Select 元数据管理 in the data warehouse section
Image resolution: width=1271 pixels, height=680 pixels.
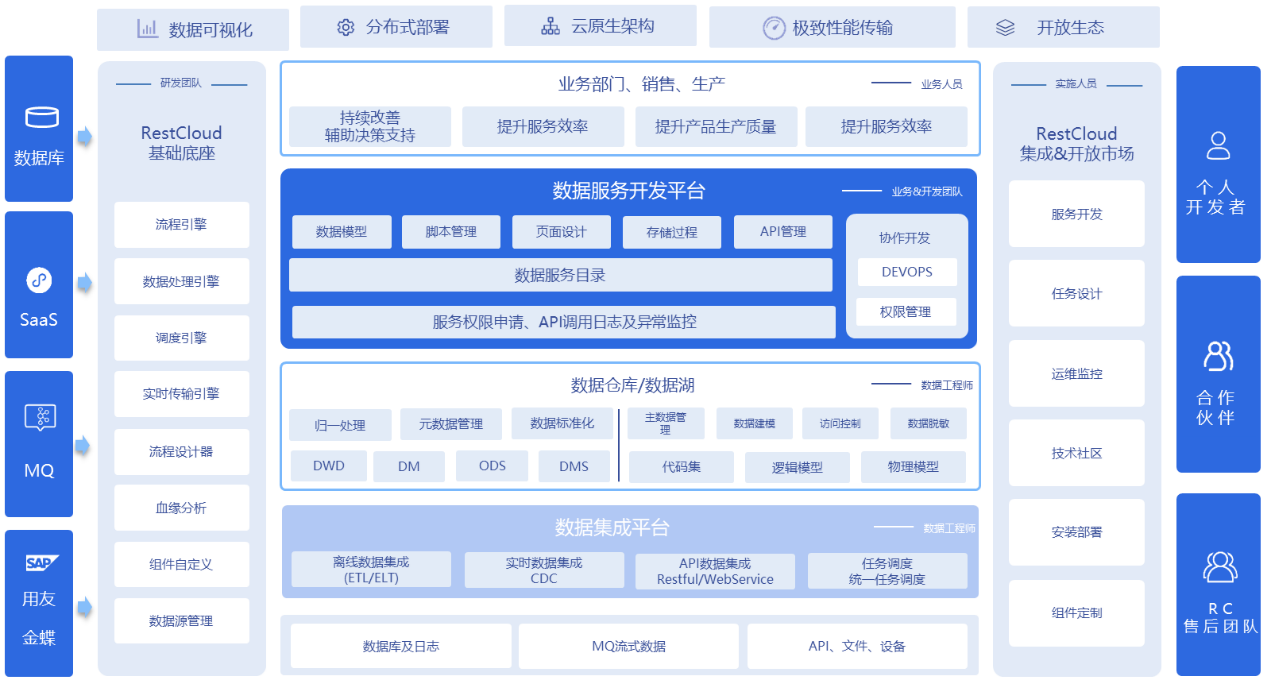(451, 424)
